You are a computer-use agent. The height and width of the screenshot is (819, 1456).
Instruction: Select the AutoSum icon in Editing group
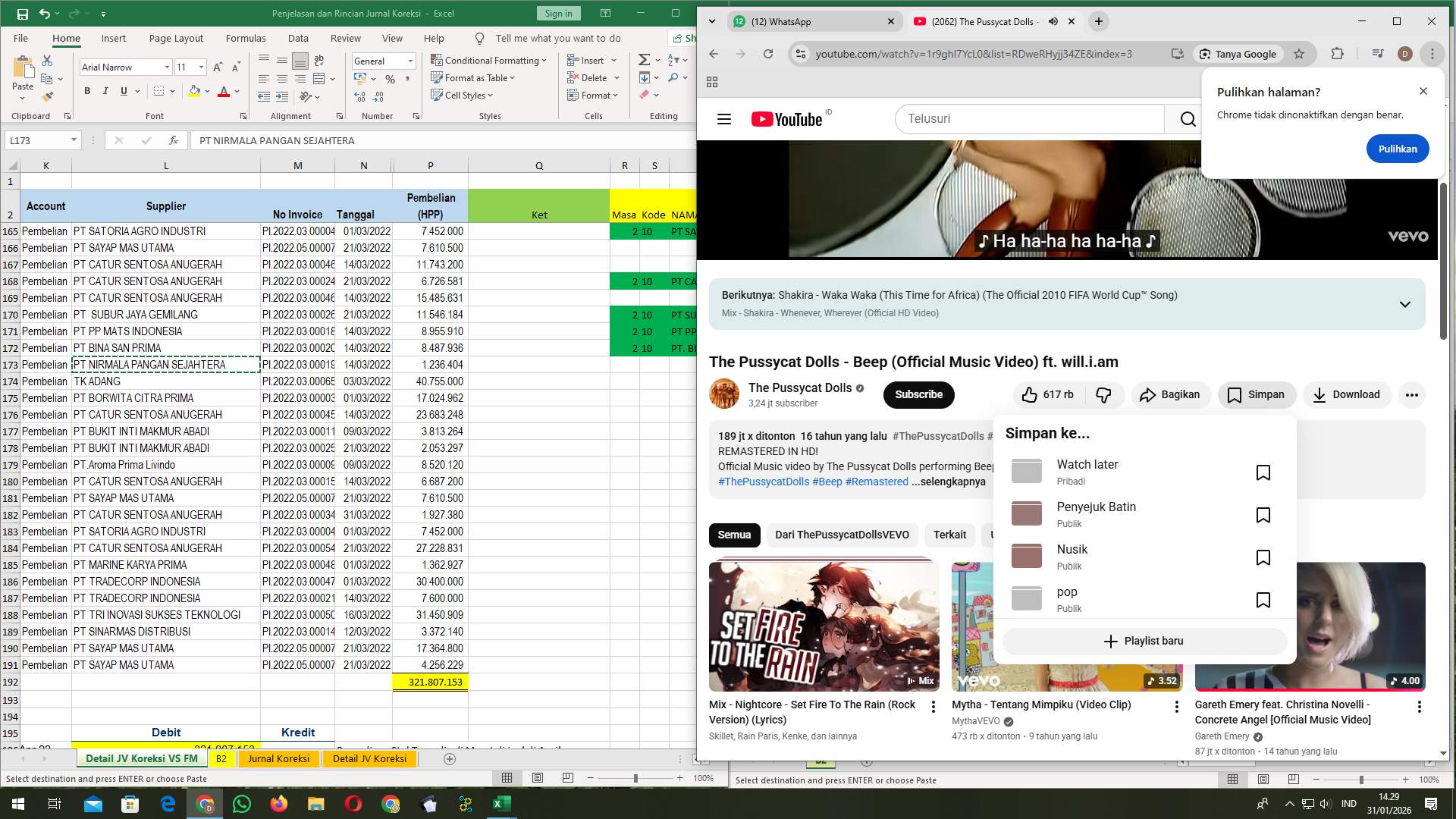point(644,58)
